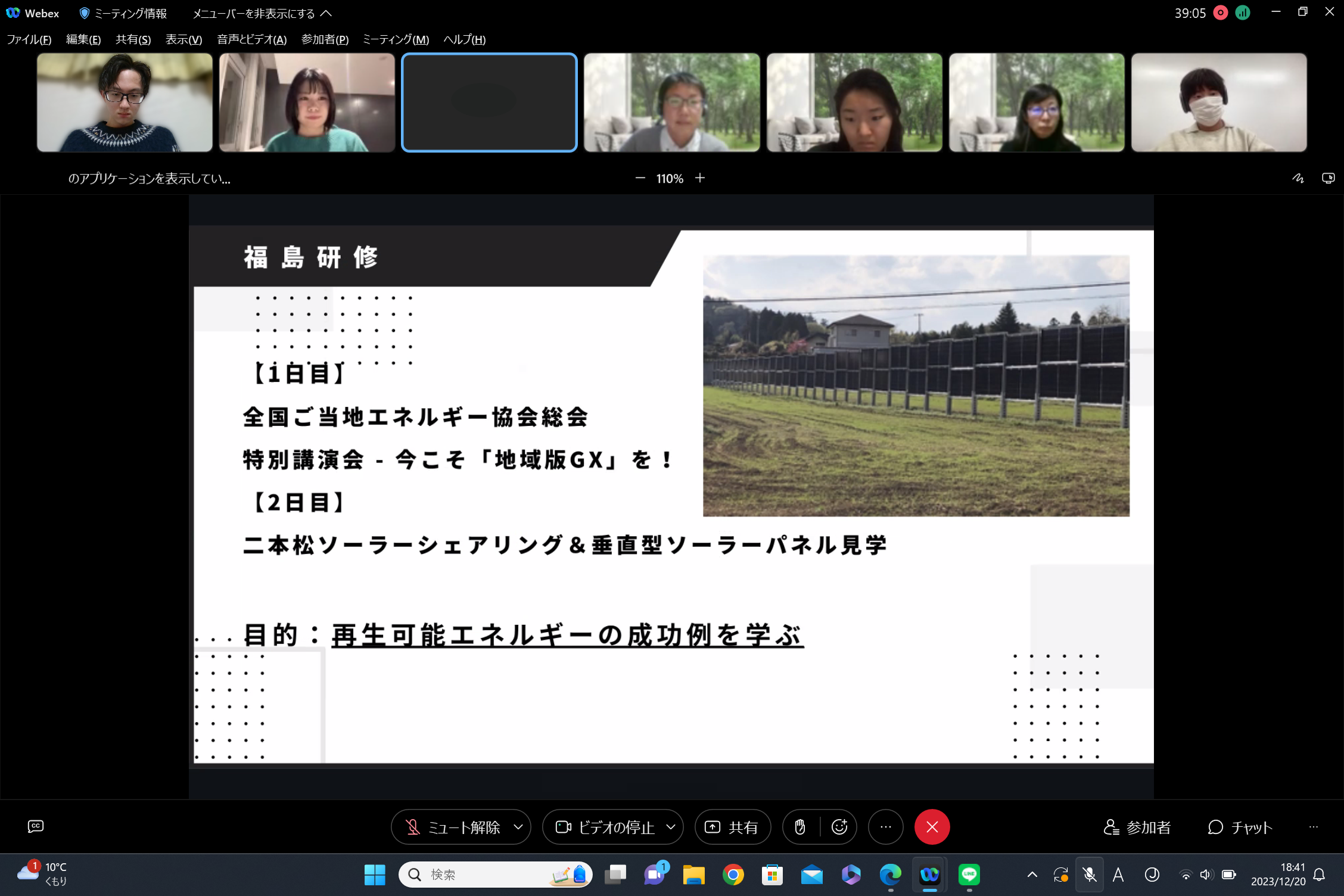Expand audio options arrow beside ミュート解除

(518, 827)
